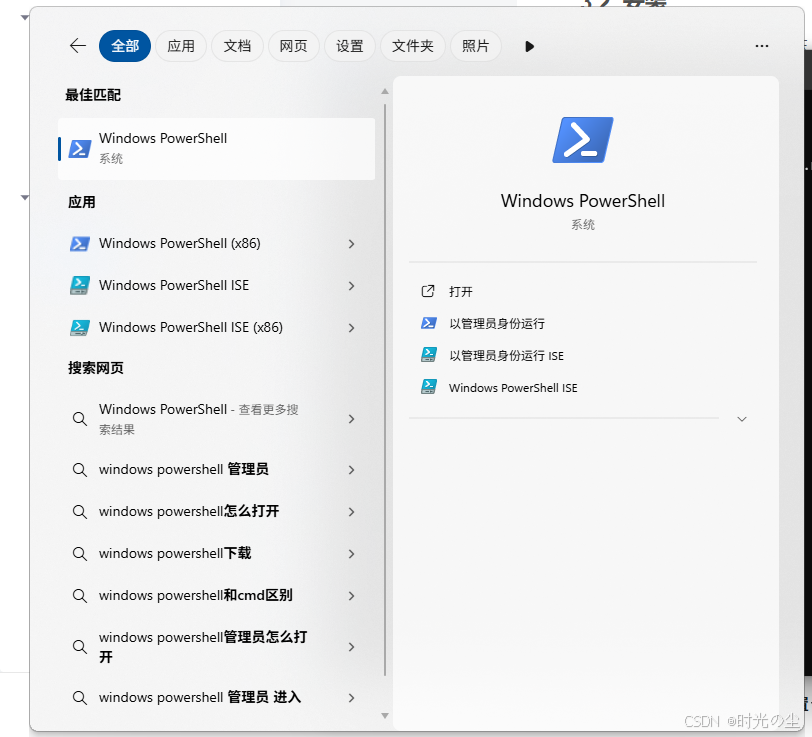Click search icon beside powershell怎么打开
This screenshot has height=737, width=812.
pos(80,512)
